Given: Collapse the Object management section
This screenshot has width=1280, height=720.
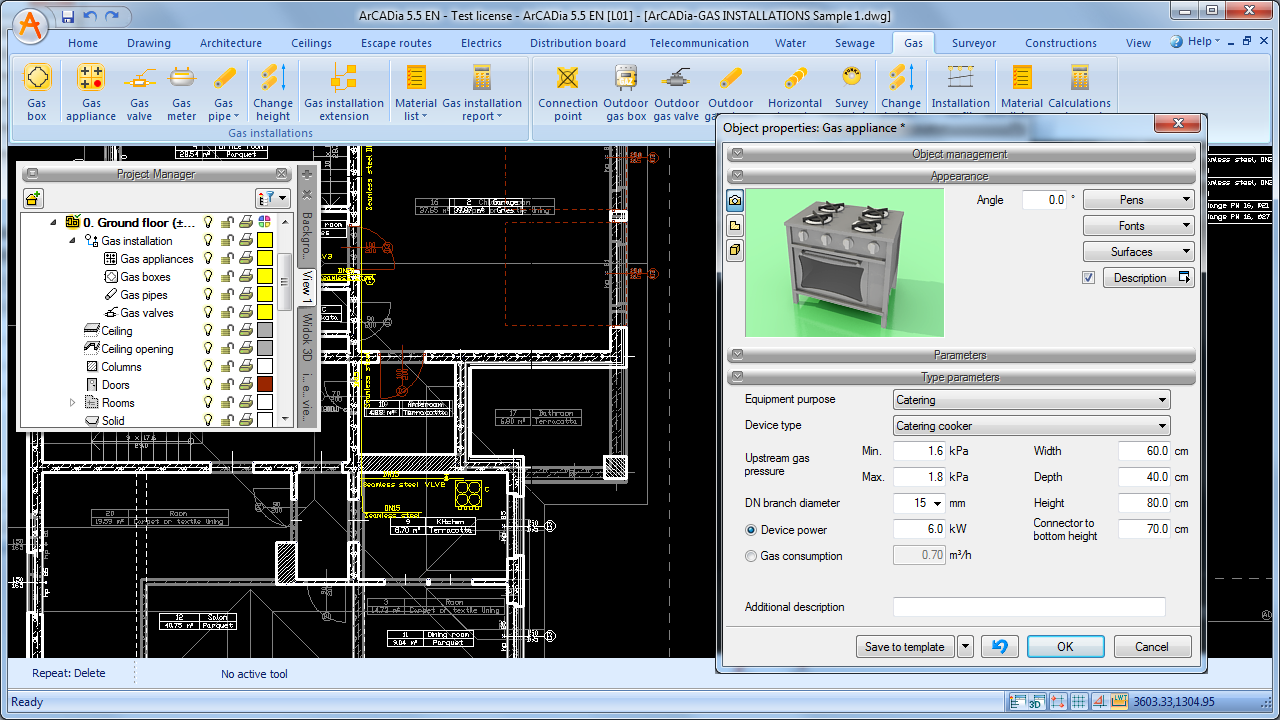Looking at the screenshot, I should pyautogui.click(x=737, y=154).
